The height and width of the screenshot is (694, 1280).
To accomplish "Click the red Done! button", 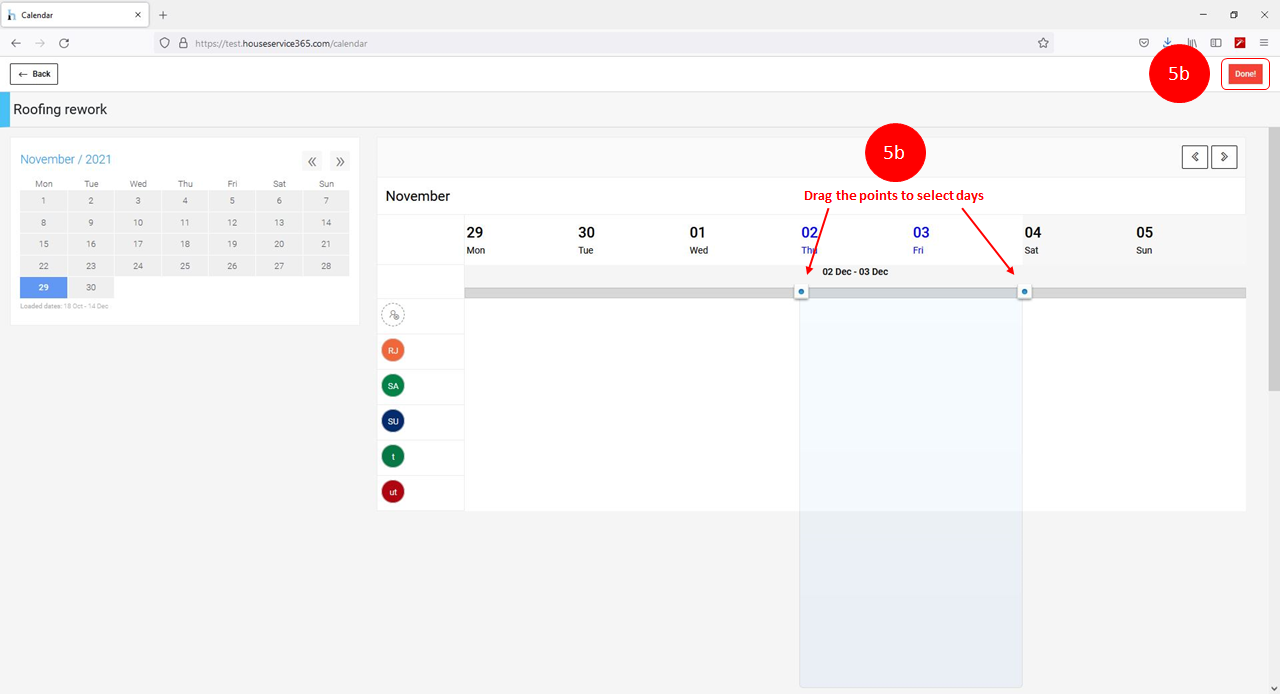I will (x=1245, y=74).
